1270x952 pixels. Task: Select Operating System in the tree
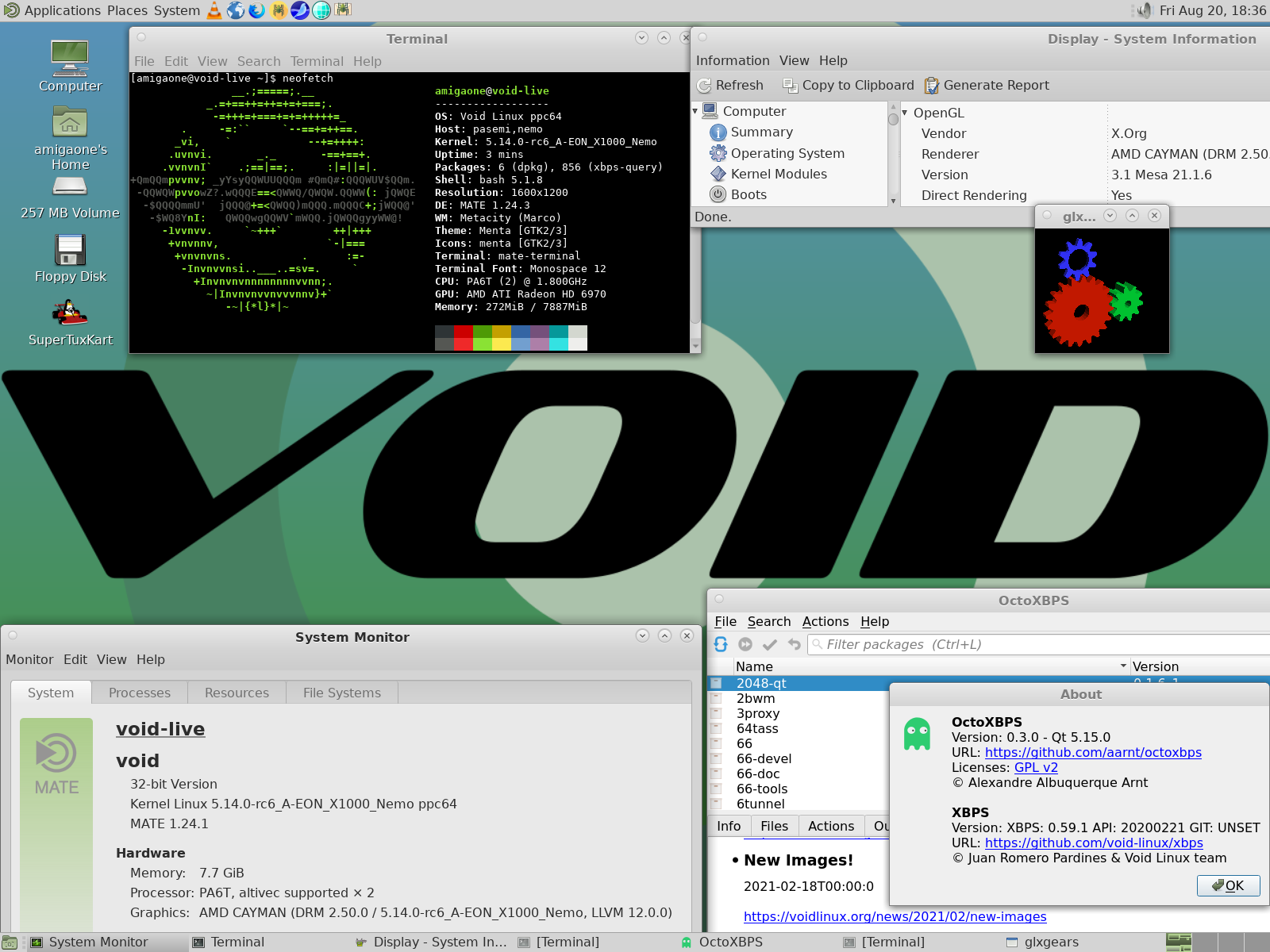click(x=777, y=153)
